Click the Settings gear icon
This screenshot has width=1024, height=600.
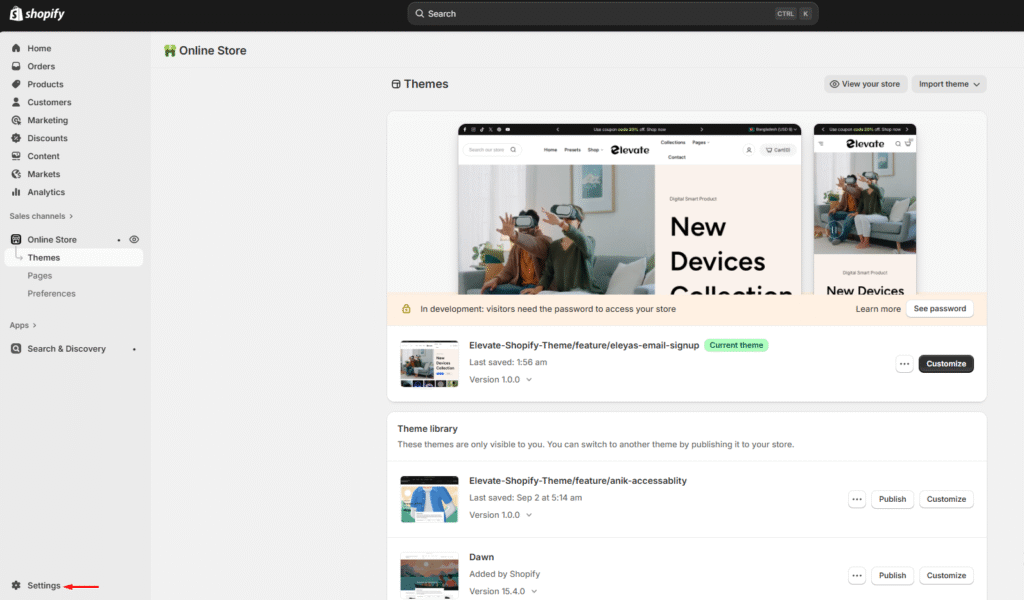[x=16, y=586]
